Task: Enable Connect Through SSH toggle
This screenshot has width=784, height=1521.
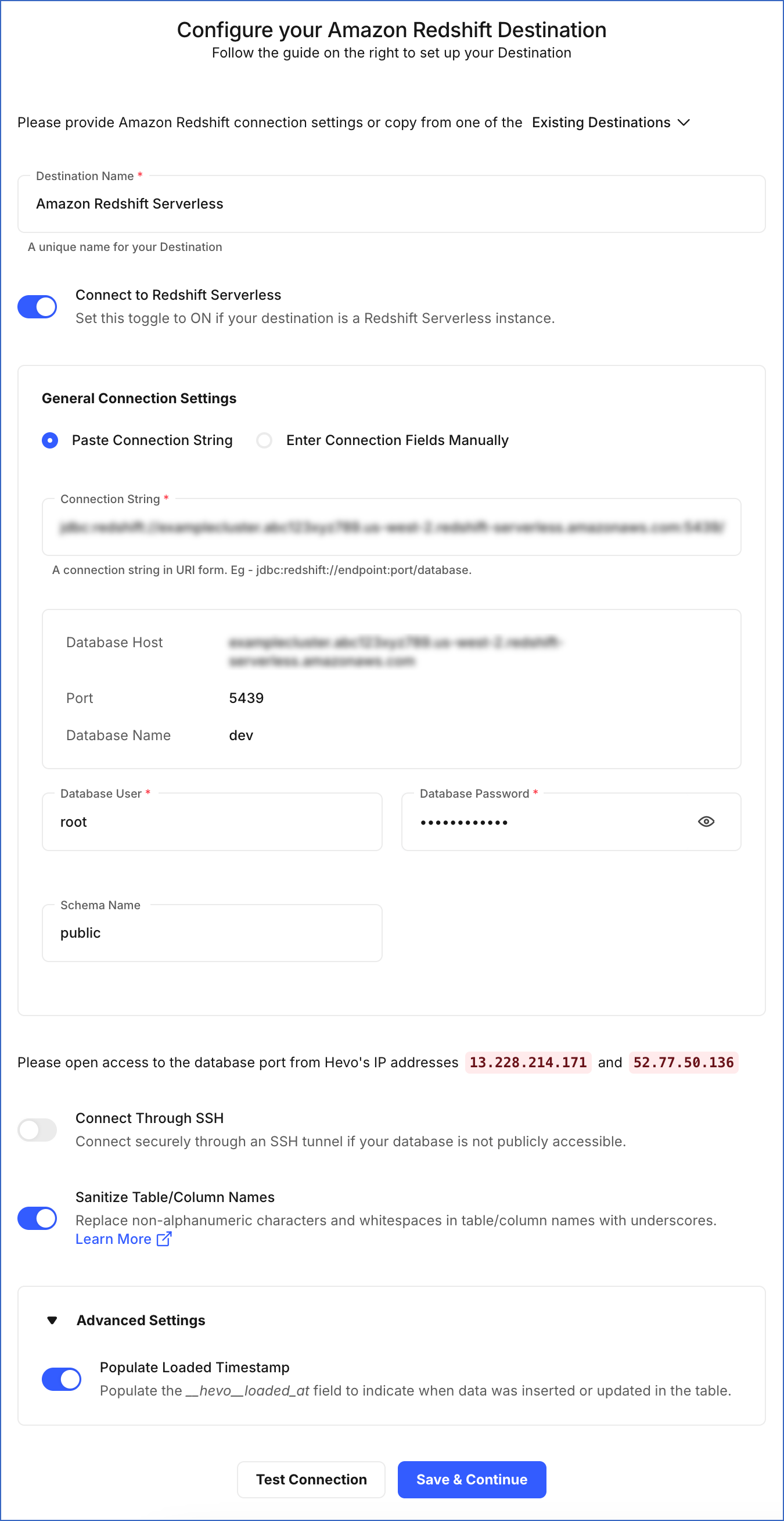Action: [37, 1129]
